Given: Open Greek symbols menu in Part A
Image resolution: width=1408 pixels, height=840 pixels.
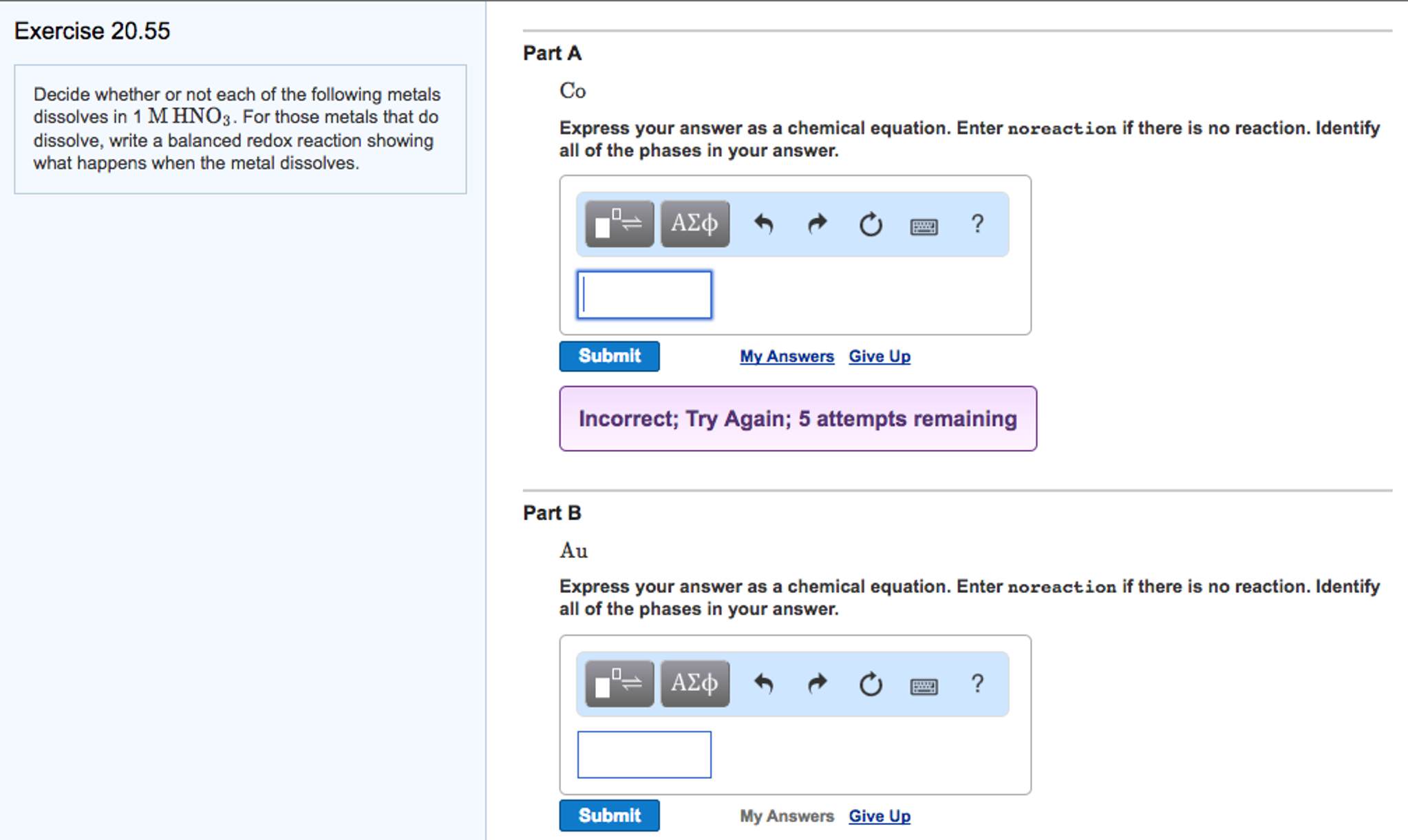Looking at the screenshot, I should tap(694, 224).
